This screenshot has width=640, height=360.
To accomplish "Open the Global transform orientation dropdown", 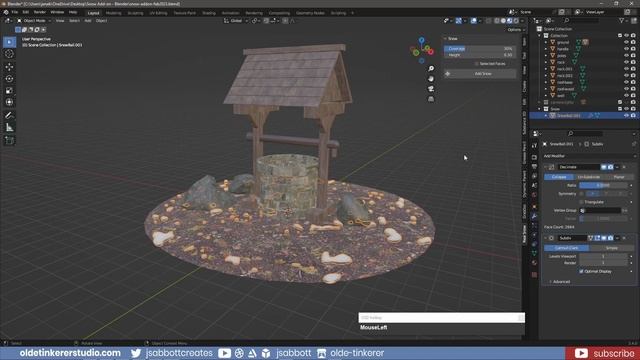I will tap(236, 20).
